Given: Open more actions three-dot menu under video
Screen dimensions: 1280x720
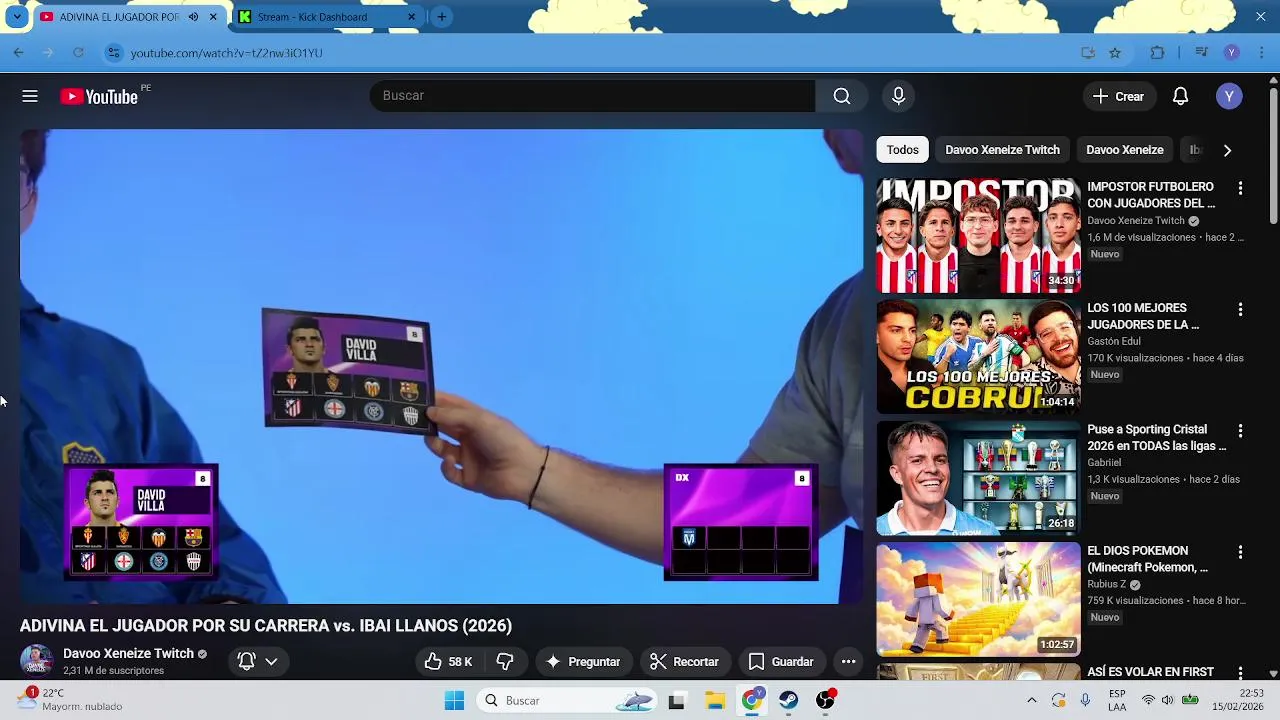Looking at the screenshot, I should coord(848,662).
